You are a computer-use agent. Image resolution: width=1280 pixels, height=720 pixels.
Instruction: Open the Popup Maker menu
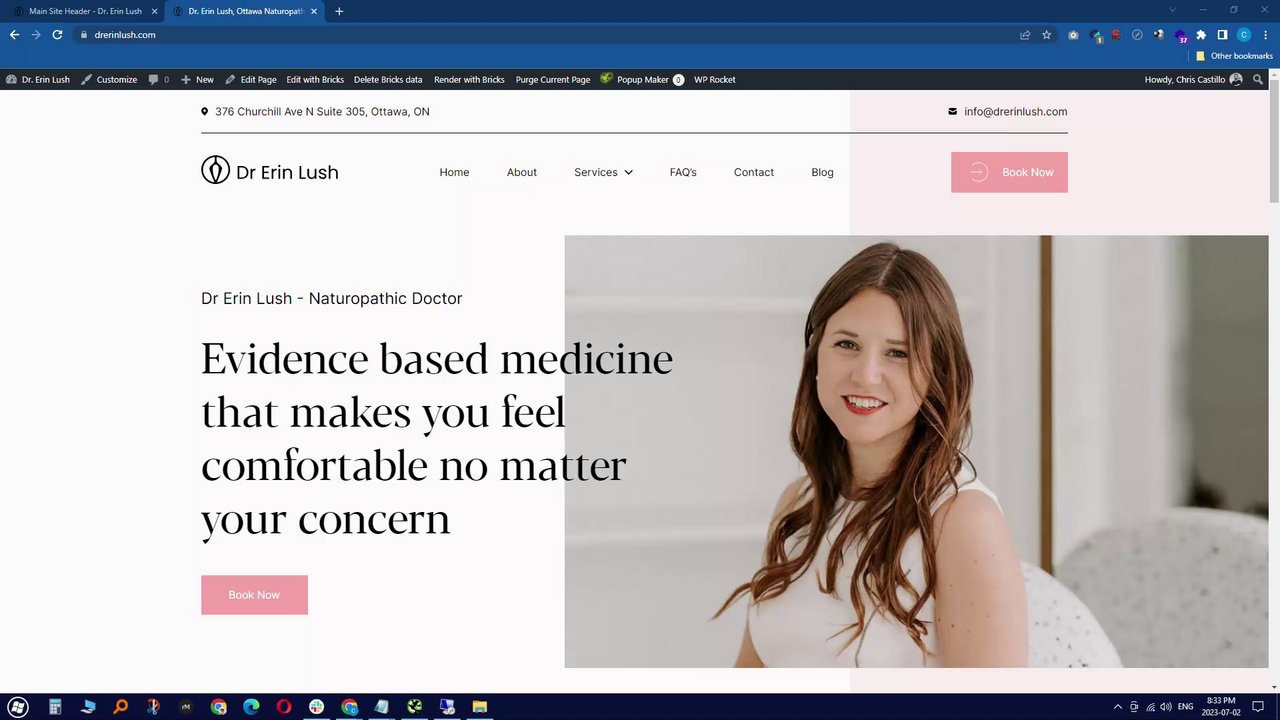642,80
